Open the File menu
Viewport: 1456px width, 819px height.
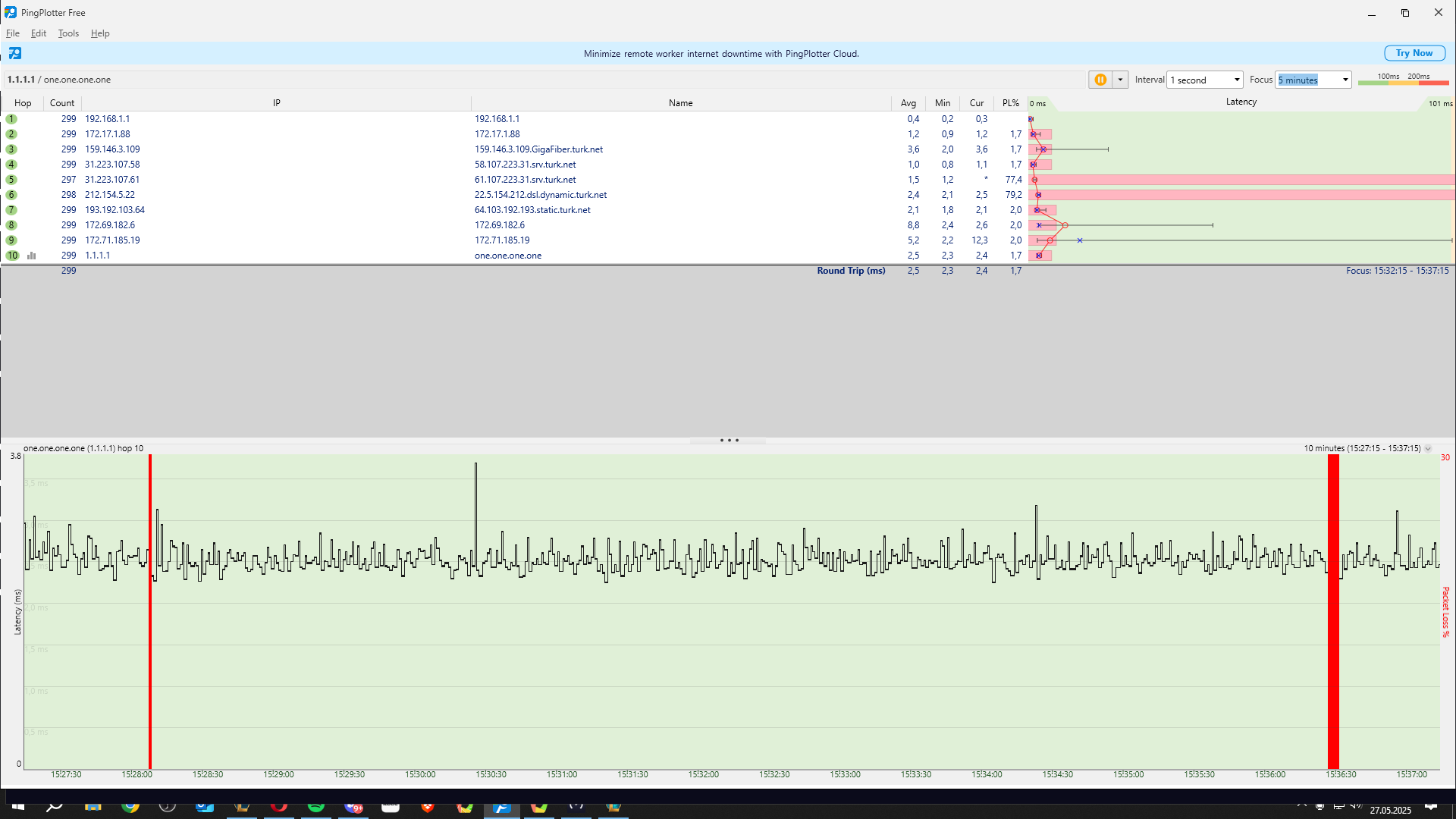coord(13,33)
